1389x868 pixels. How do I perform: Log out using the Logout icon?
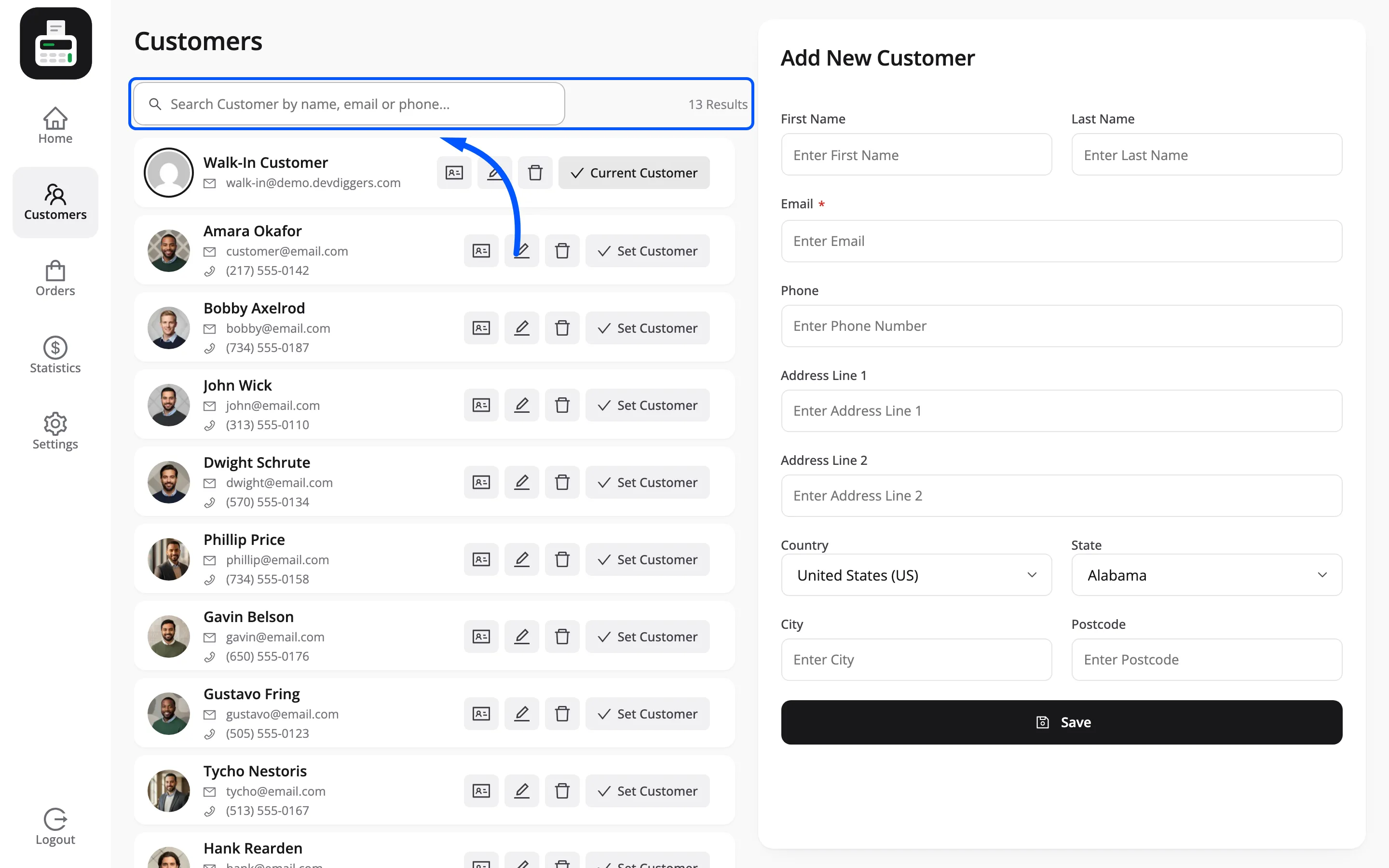55,827
